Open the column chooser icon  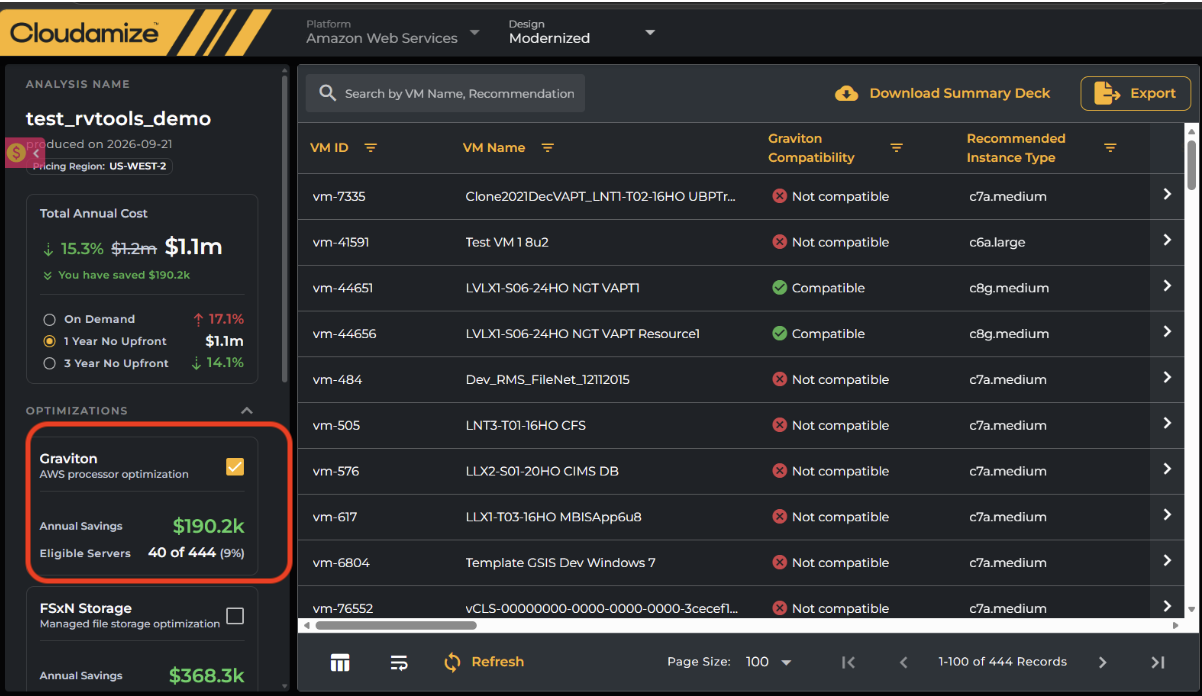click(x=340, y=662)
